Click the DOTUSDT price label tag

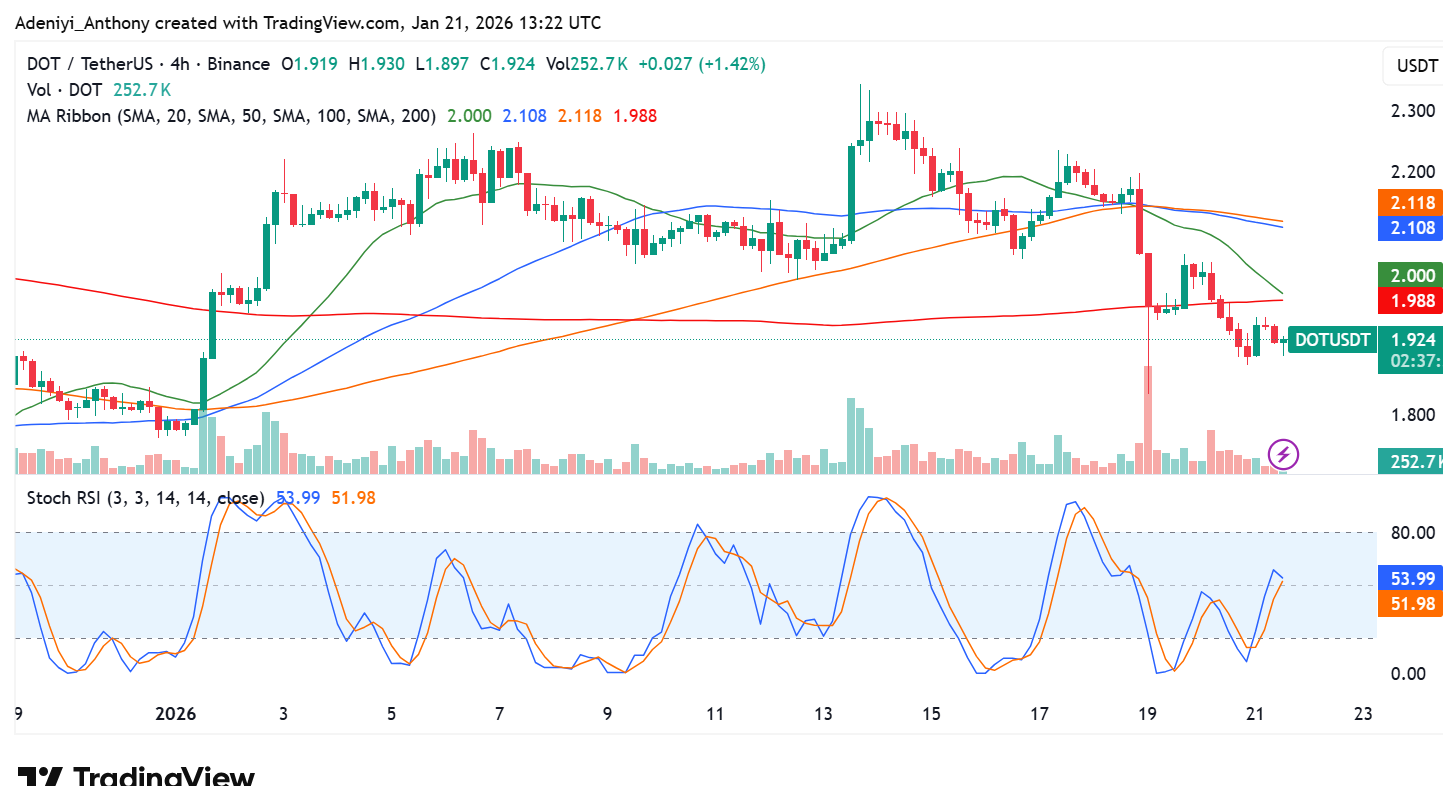[x=1332, y=340]
